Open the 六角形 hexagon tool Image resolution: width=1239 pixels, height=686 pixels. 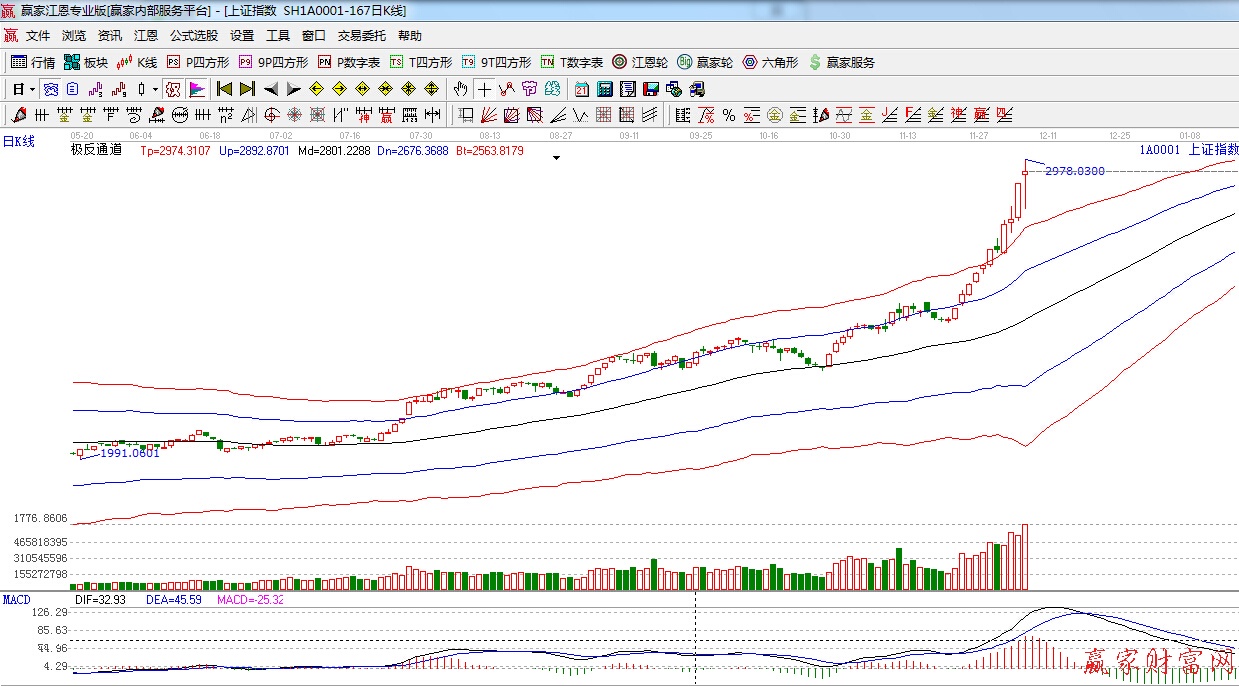[x=769, y=62]
